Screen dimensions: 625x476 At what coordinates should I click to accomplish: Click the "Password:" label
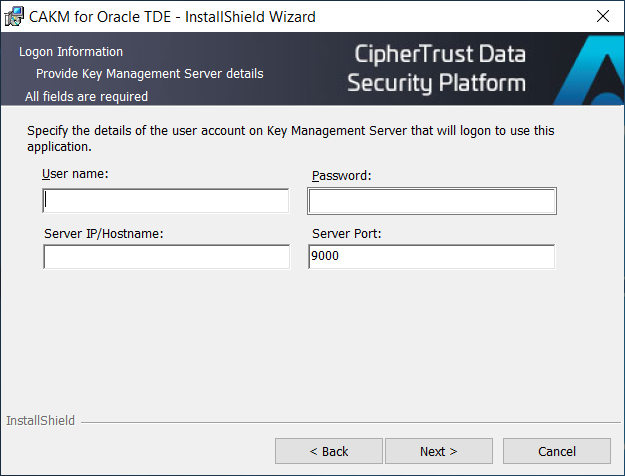342,176
